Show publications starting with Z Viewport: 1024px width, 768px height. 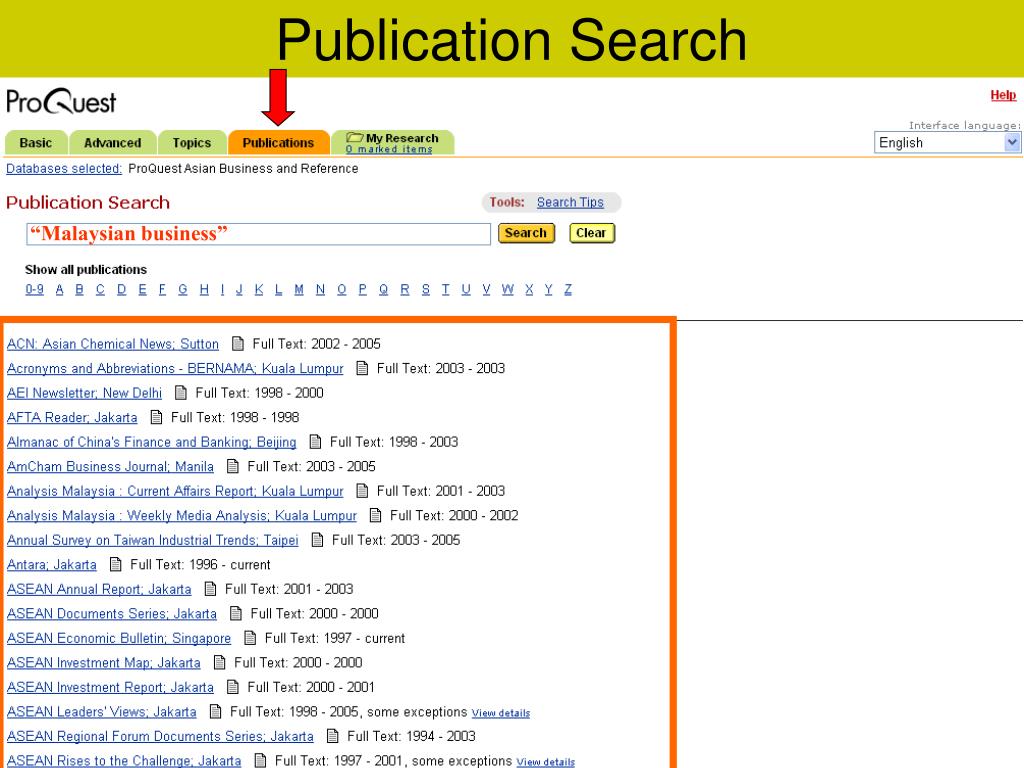pyautogui.click(x=568, y=289)
